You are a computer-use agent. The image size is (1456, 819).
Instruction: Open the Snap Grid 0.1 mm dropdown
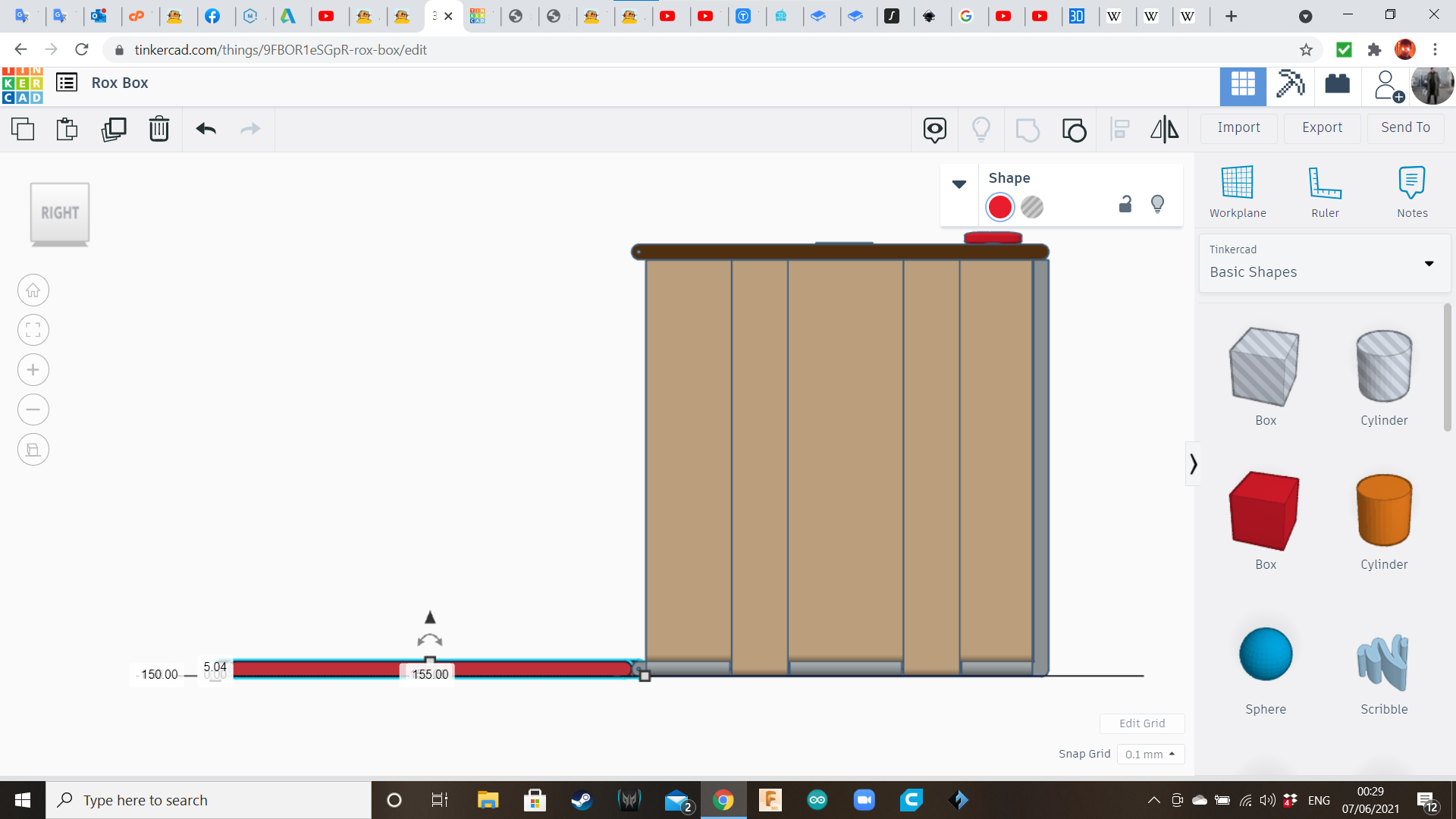[1150, 755]
